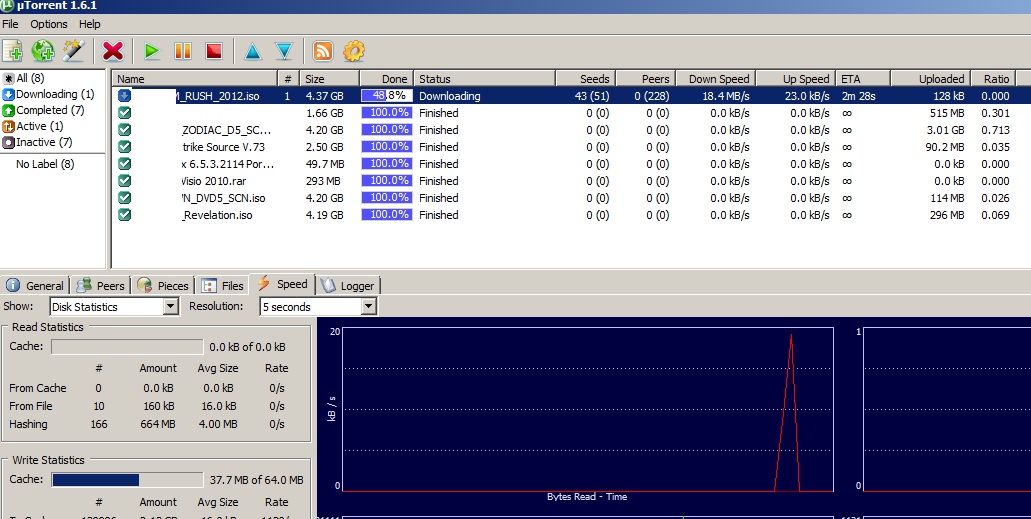The image size is (1031, 519).
Task: Click the check icon of N_DVD5_SCN.iso row
Action: tap(124, 198)
